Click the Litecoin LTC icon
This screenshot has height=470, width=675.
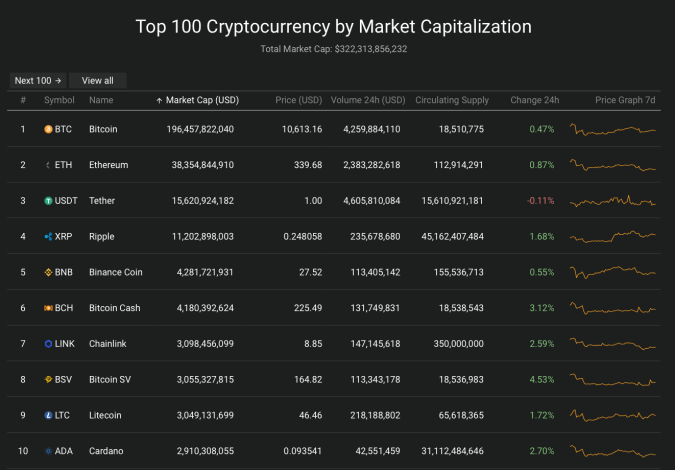point(48,415)
